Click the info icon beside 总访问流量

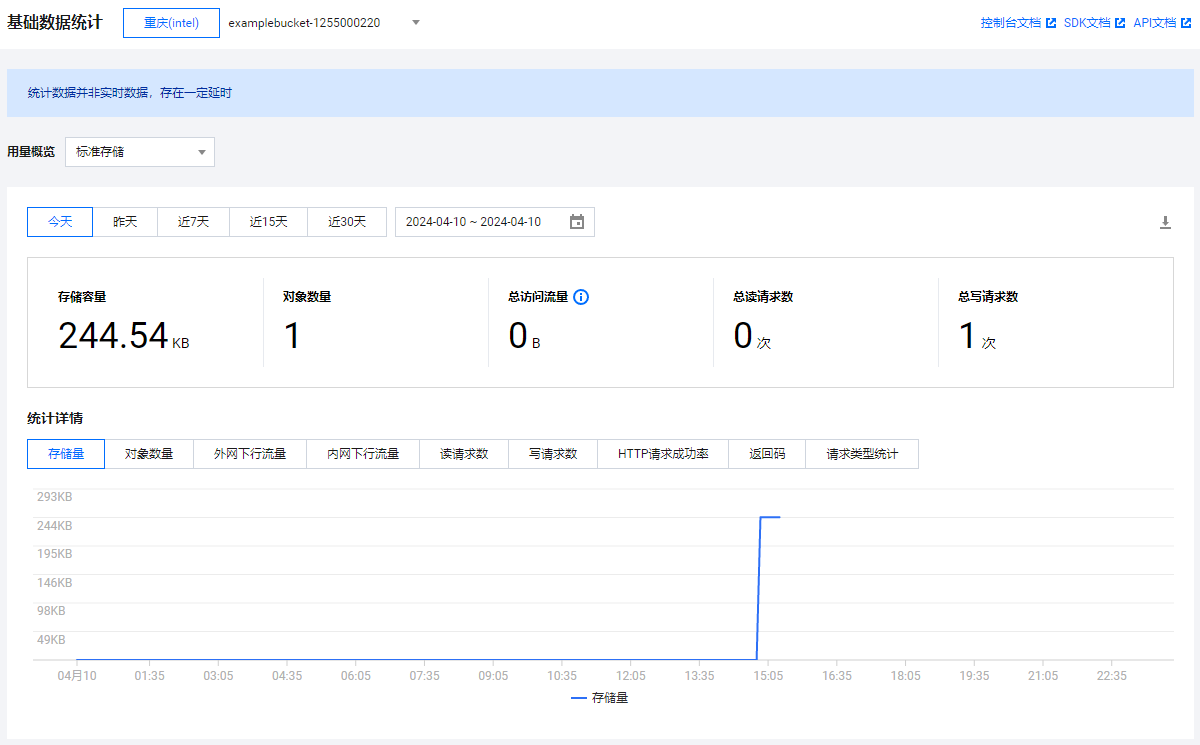(x=581, y=297)
